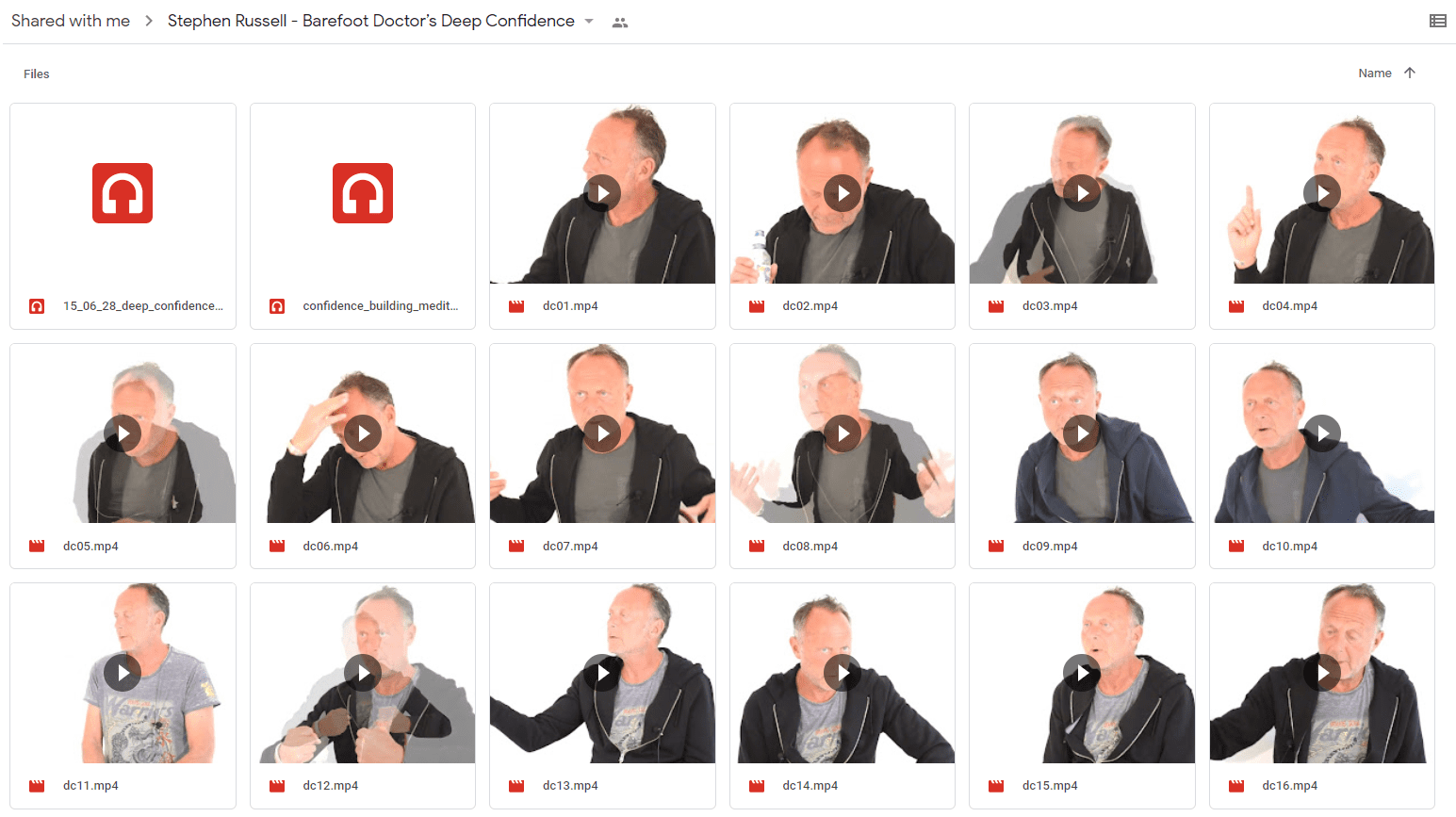The width and height of the screenshot is (1456, 817).
Task: Select file name dc16.mp4
Action: click(1290, 786)
